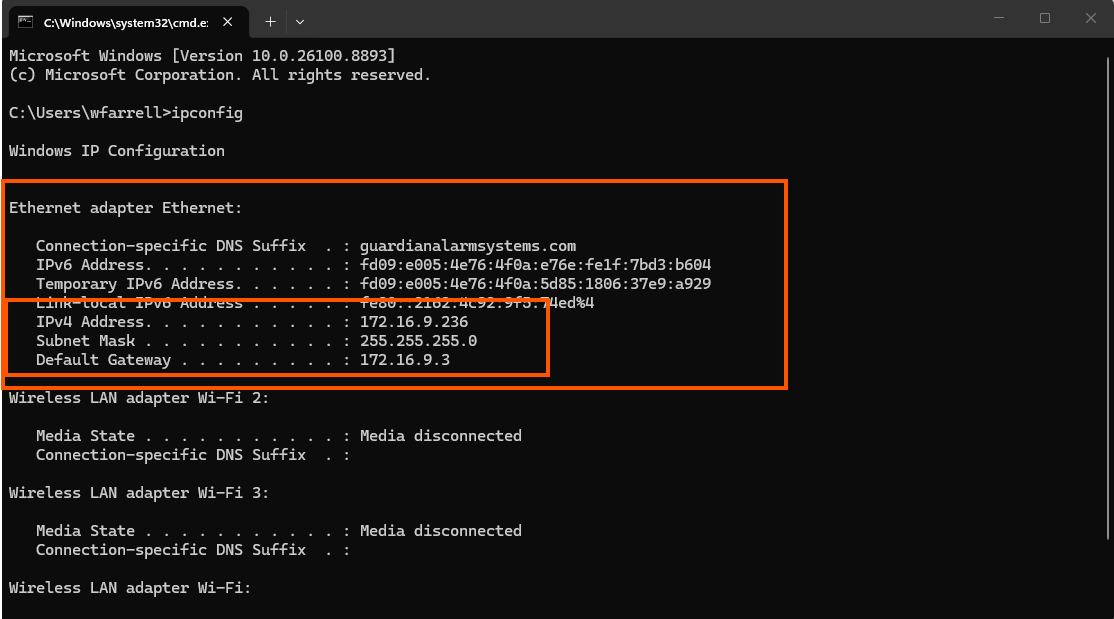Click the Windows IP Configuration line

pos(117,151)
